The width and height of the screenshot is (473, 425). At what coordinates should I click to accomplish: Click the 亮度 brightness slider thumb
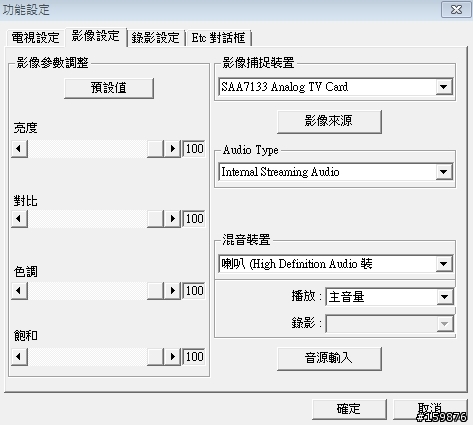(155, 149)
